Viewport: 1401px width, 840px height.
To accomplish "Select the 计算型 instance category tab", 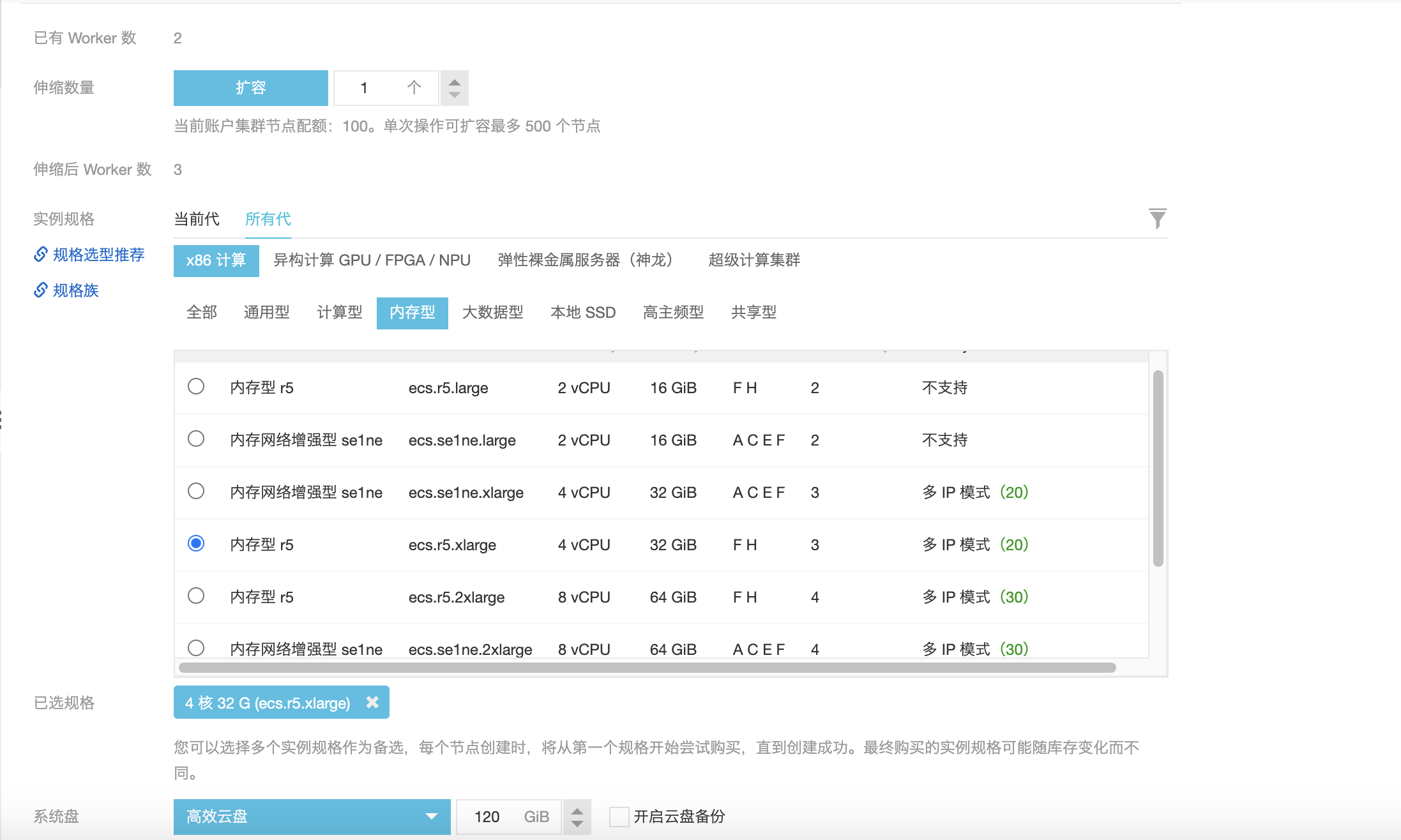I will point(339,312).
